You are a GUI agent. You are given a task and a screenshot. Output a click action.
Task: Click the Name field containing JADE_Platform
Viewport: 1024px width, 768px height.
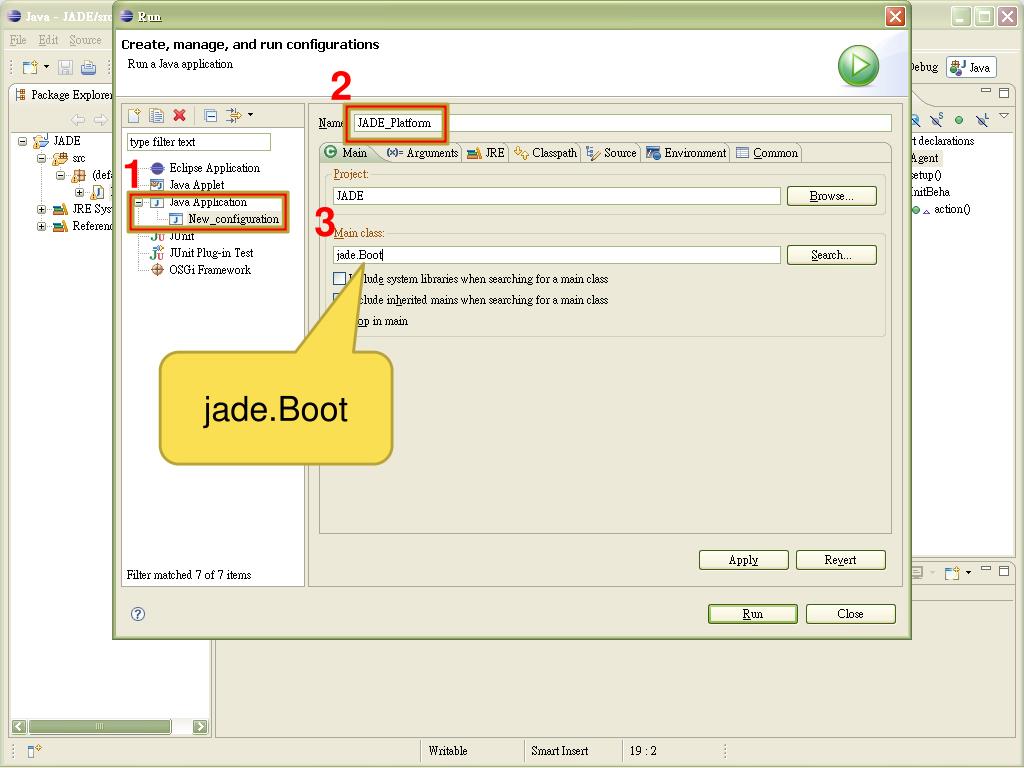click(622, 123)
